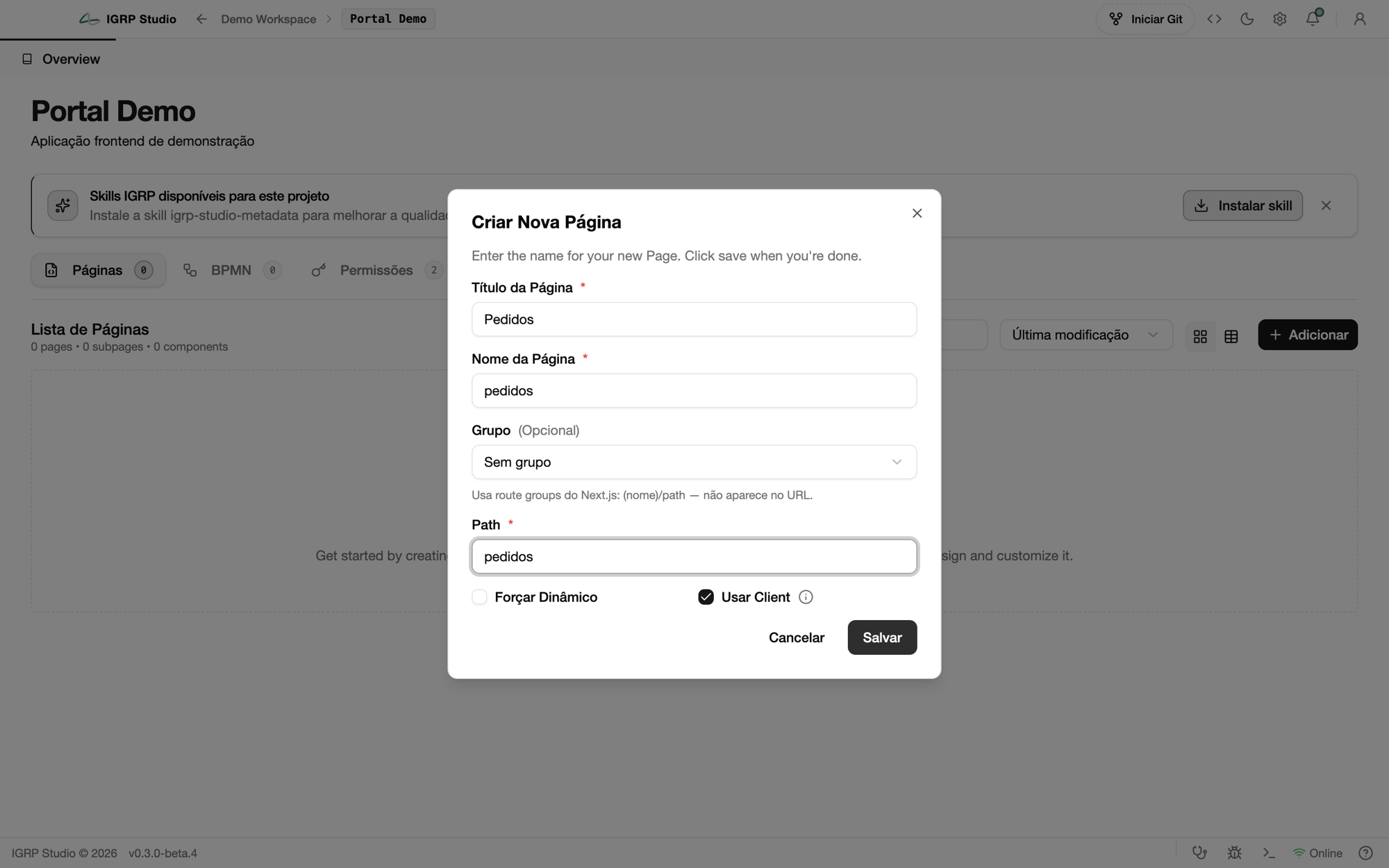Open the terminal prompt icon in footer

tap(1269, 853)
